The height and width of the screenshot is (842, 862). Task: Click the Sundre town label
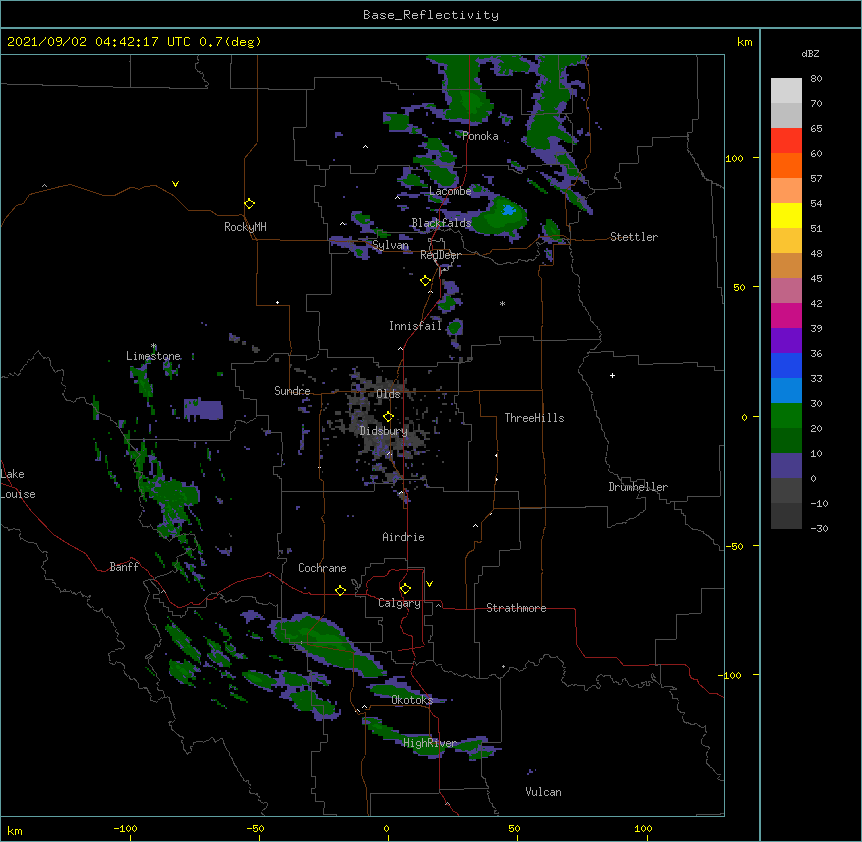coord(292,391)
